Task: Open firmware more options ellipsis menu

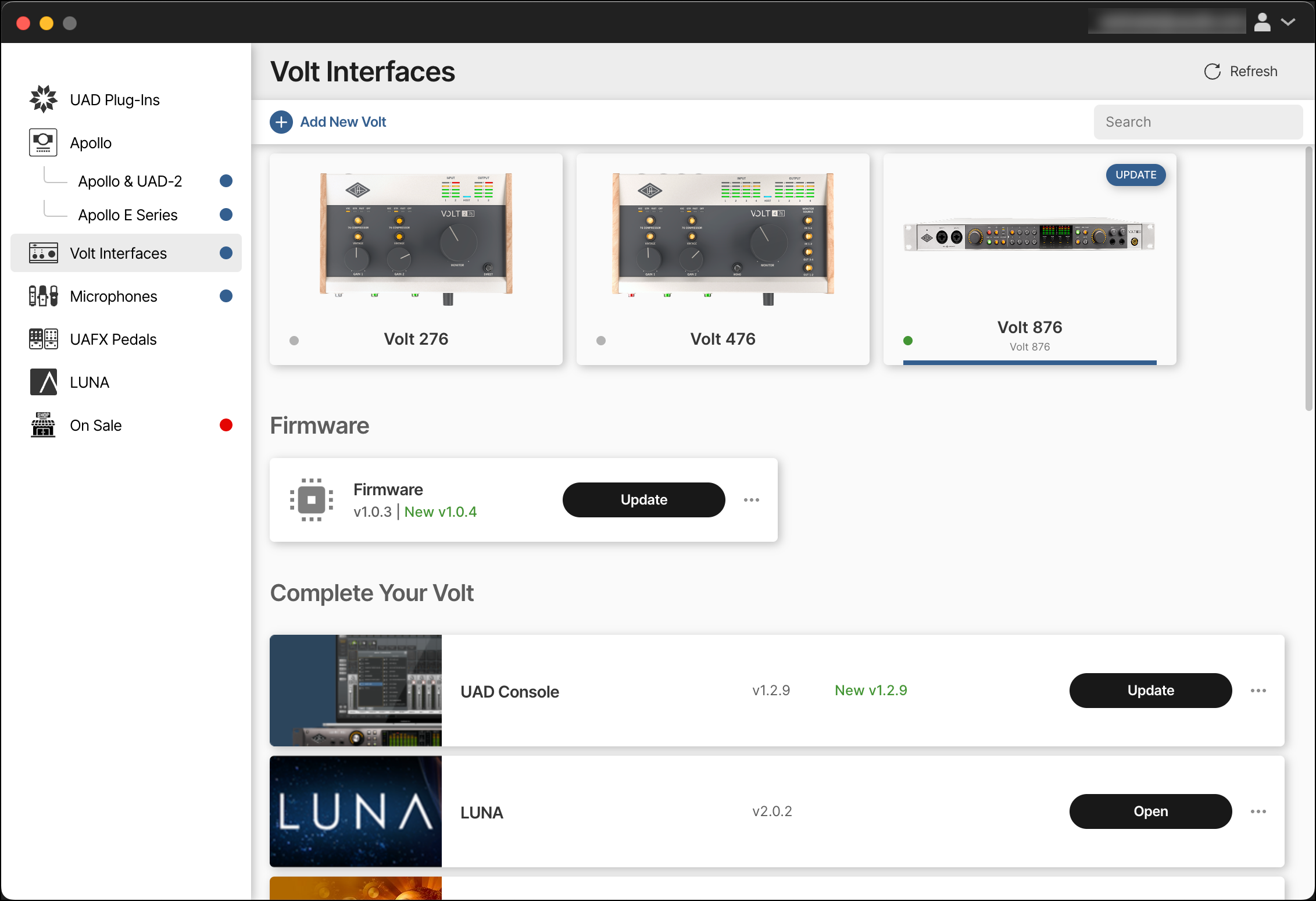Action: 751,500
